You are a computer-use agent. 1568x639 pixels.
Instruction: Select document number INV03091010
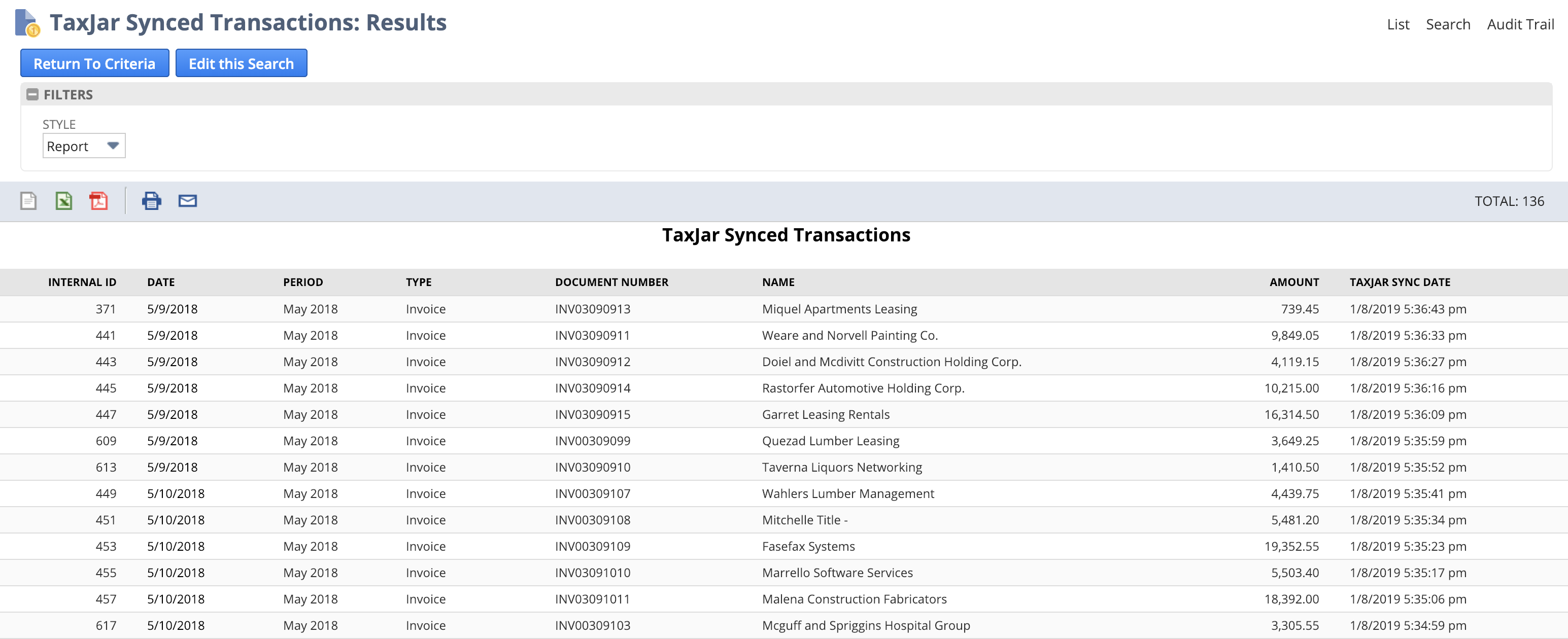(x=593, y=573)
